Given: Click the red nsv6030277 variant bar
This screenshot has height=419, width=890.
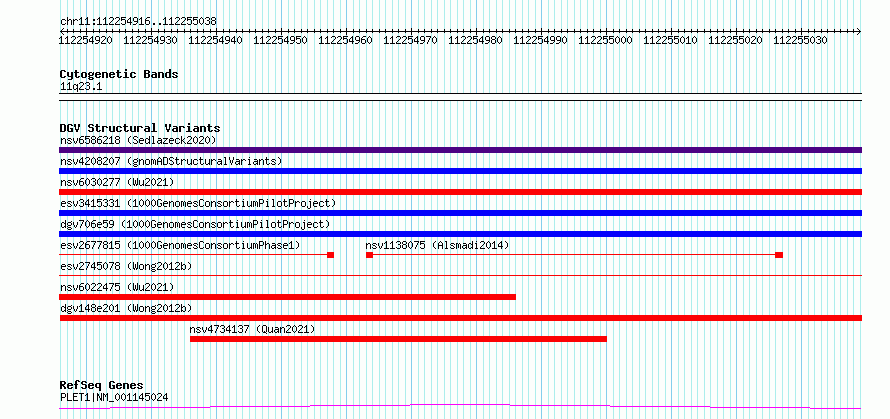Looking at the screenshot, I should [x=460, y=192].
